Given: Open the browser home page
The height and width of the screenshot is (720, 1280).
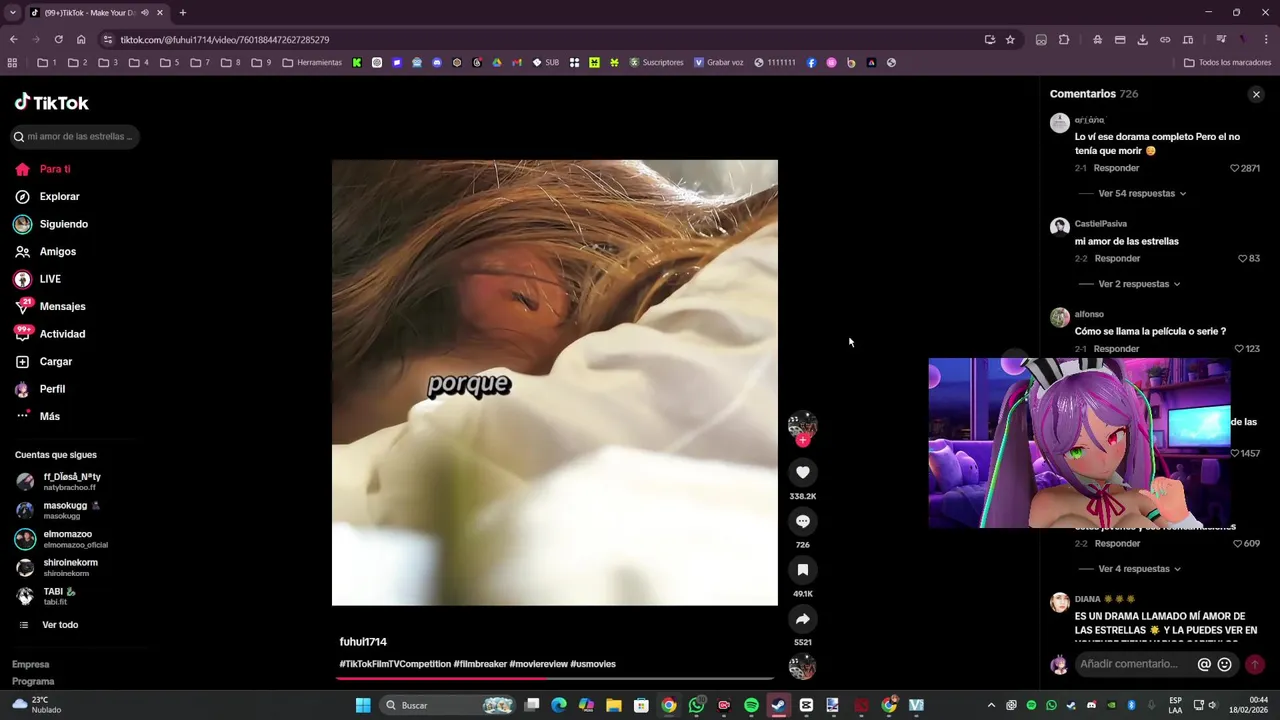Looking at the screenshot, I should coord(81,40).
